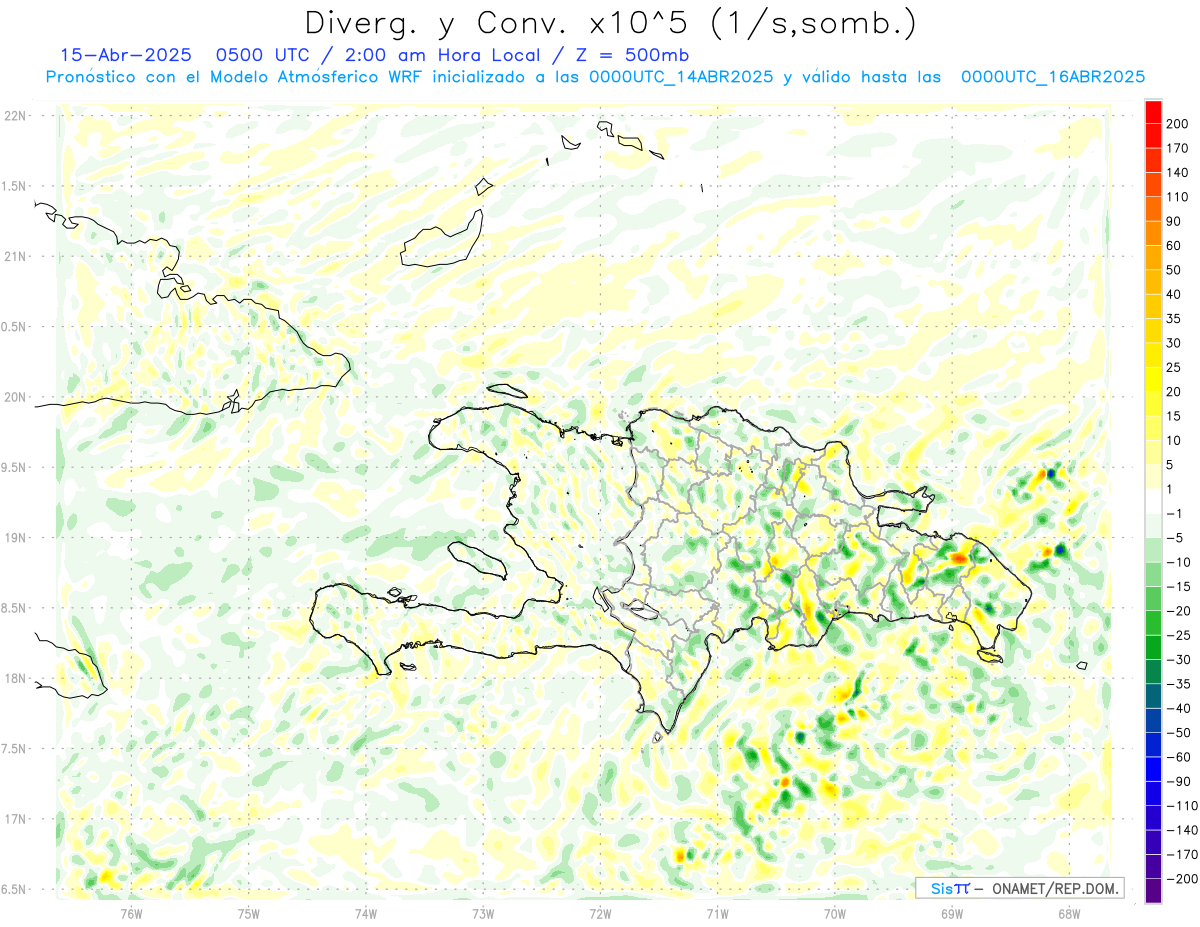1200x927 pixels.
Task: Click the map title 'Diverg. y Conv. x10^5'
Action: point(501,24)
